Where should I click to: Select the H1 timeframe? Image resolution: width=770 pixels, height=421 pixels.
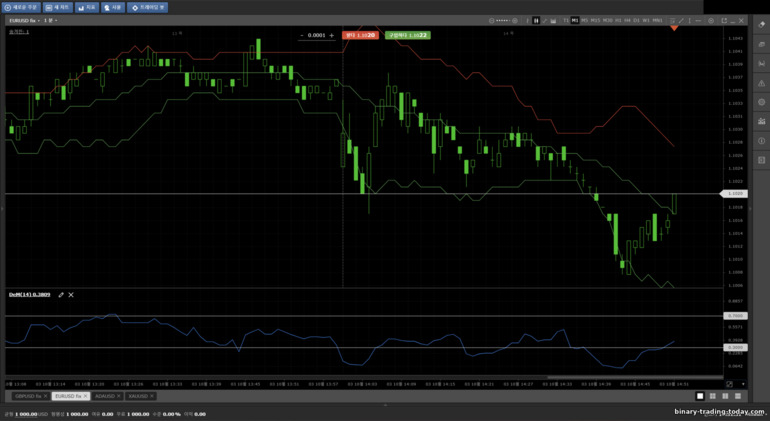(x=618, y=21)
